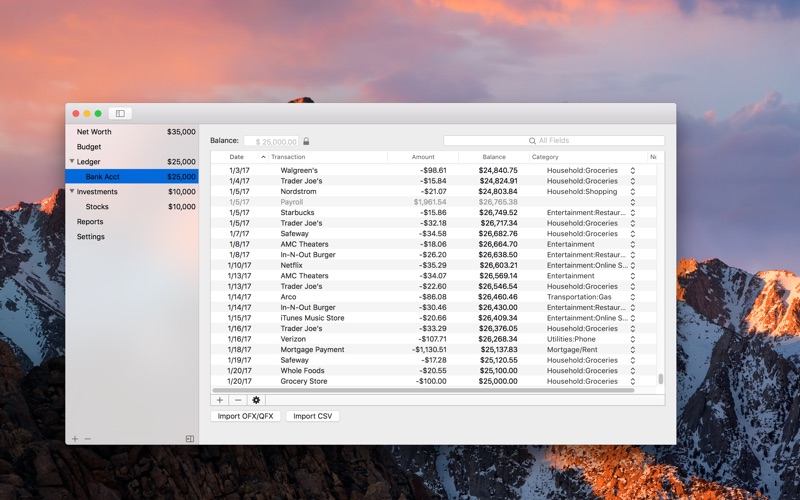
Task: Click the $26,460.46 balance cell
Action: point(497,297)
